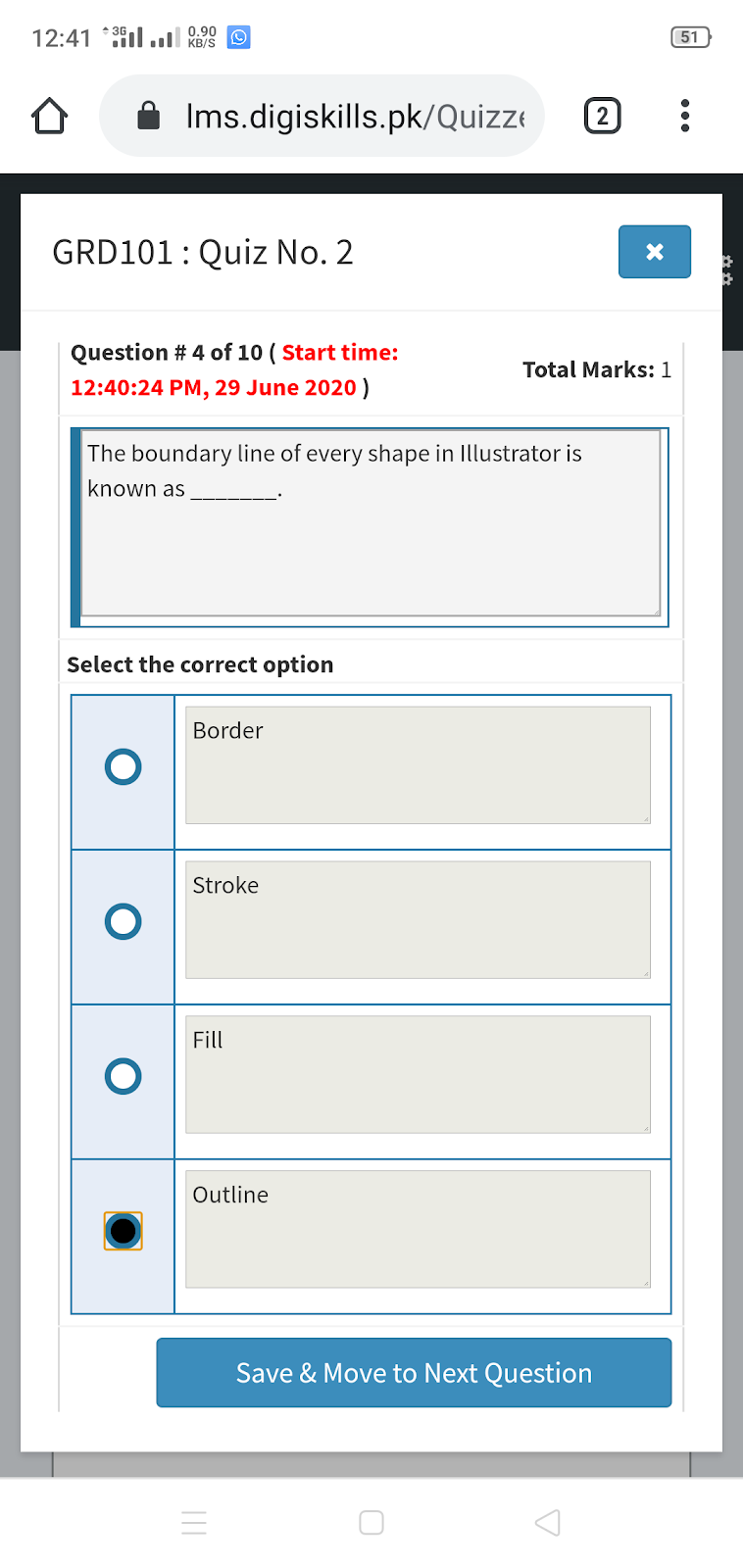Click the padlock site security icon
Viewport: 743px width, 1568px height.
pyautogui.click(x=148, y=115)
